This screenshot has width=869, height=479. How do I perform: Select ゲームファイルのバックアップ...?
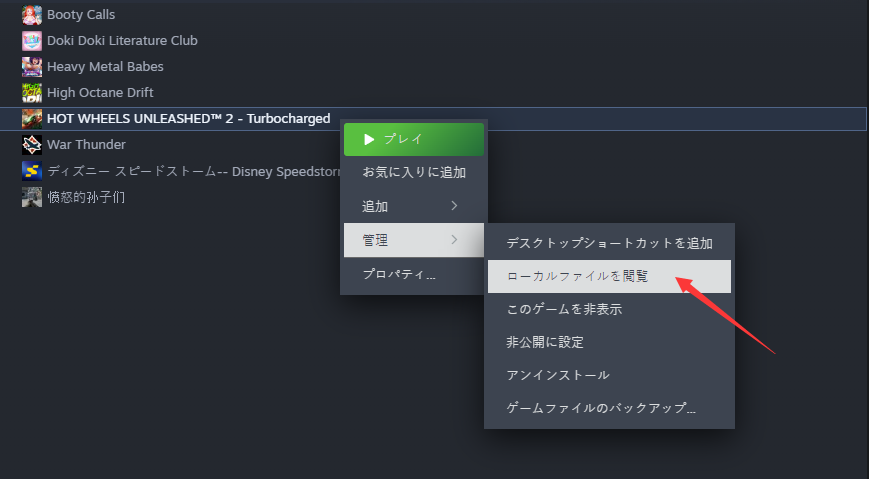point(610,408)
